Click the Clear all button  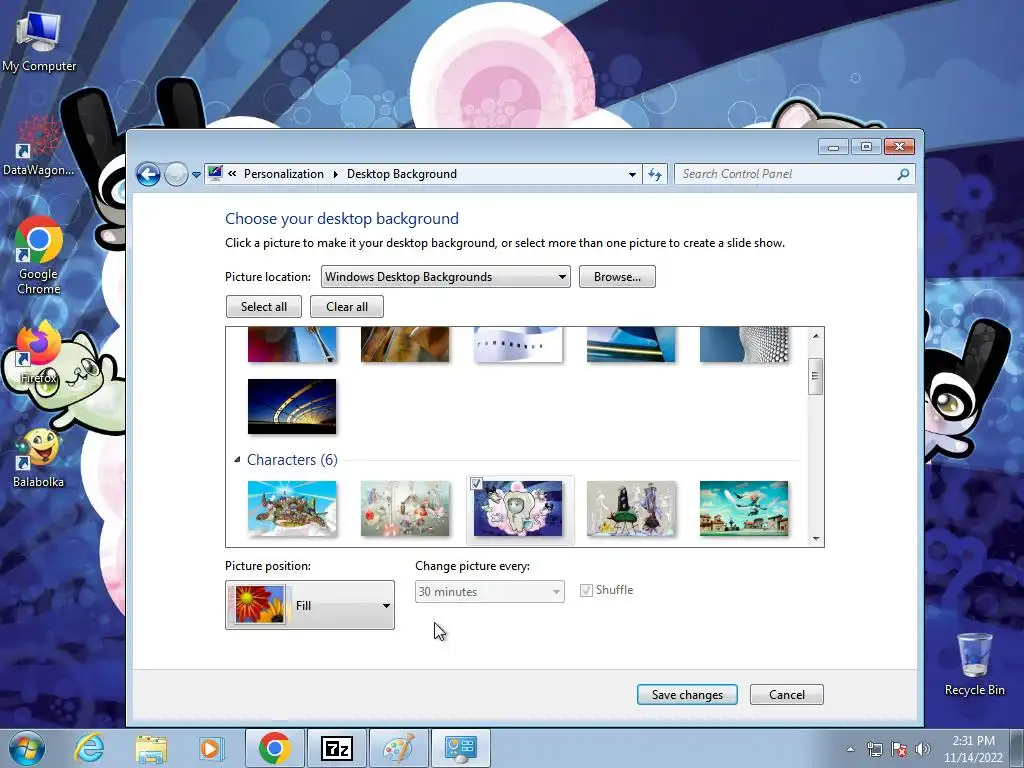tap(347, 307)
